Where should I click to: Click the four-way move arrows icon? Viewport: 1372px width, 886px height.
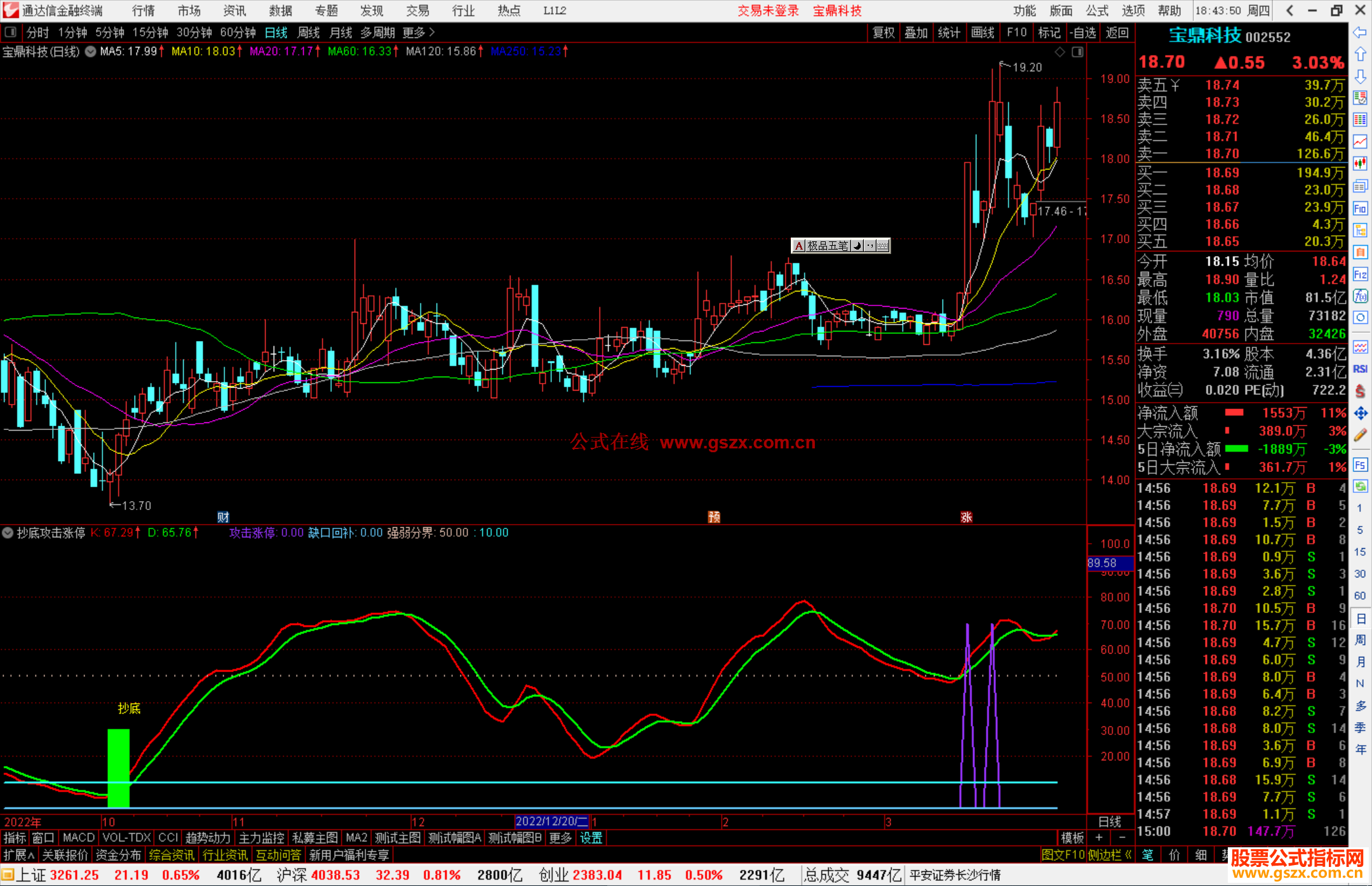pos(1360,413)
